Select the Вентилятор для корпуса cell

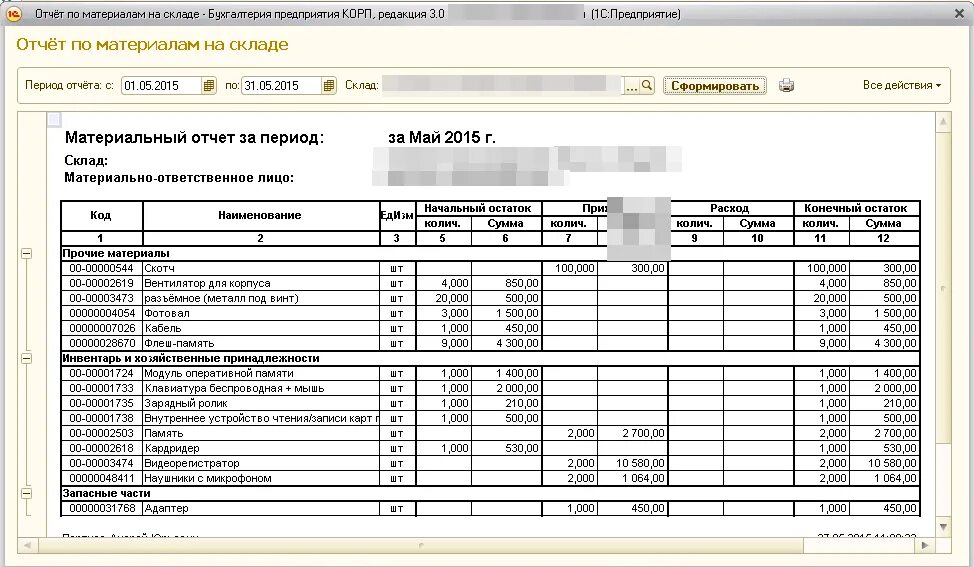click(x=261, y=283)
